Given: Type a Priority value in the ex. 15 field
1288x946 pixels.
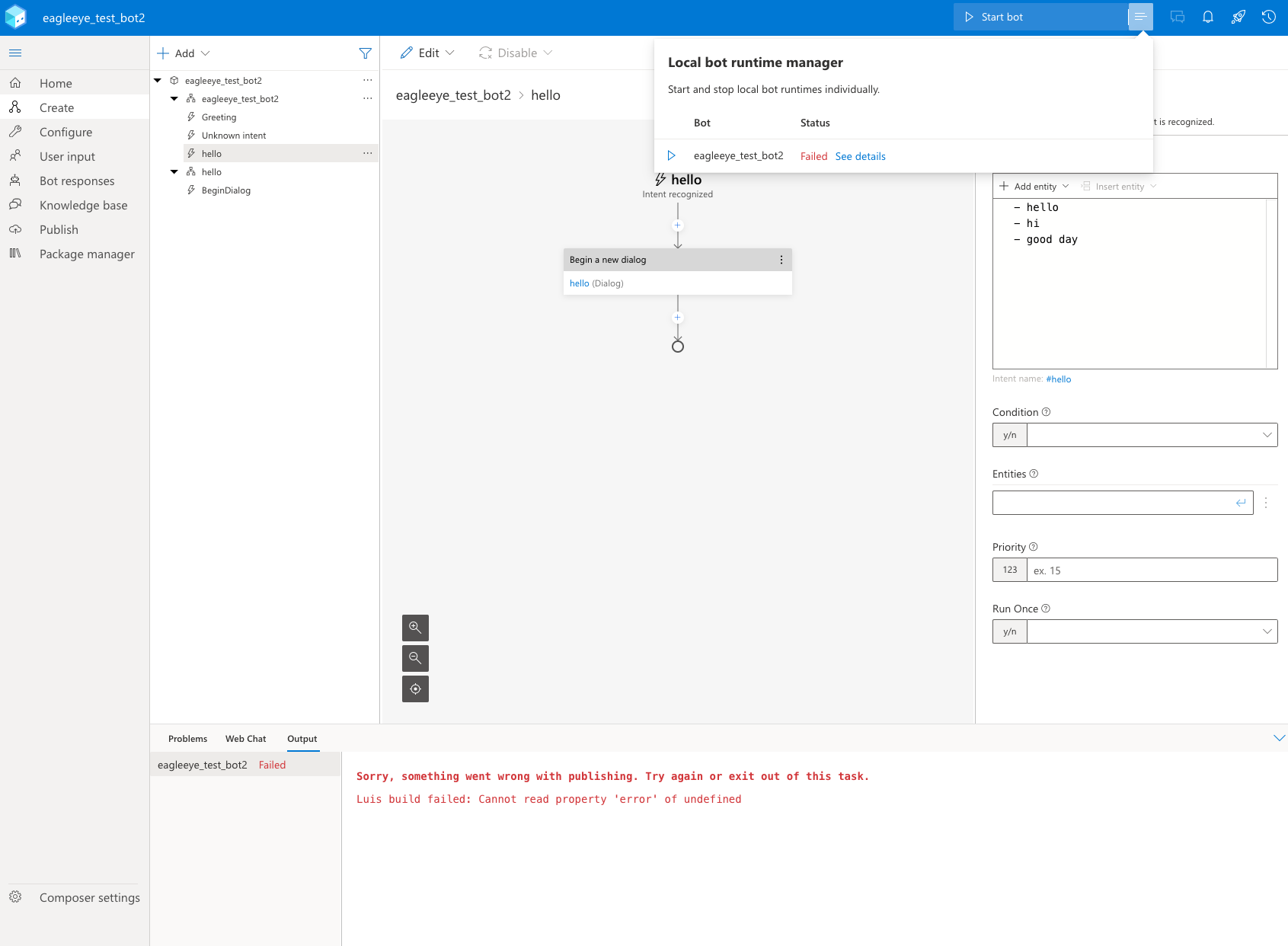Looking at the screenshot, I should (x=1152, y=569).
